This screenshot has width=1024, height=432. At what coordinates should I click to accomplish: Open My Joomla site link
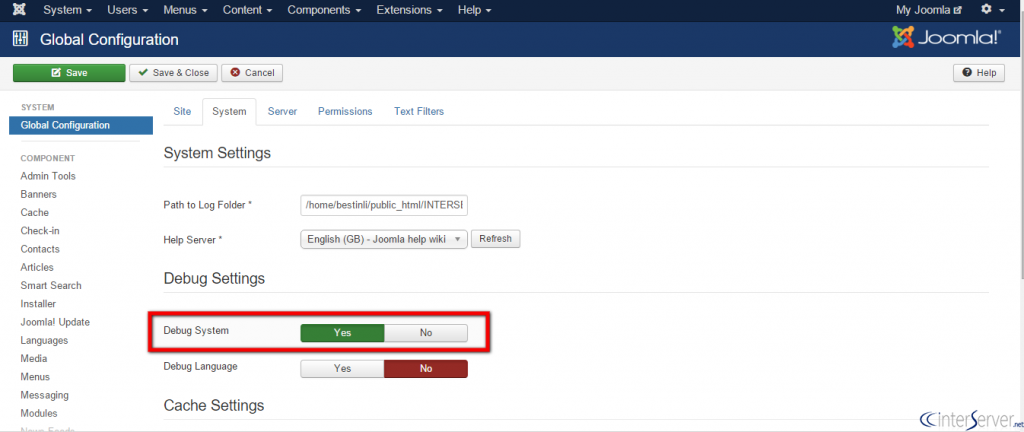[x=929, y=10]
